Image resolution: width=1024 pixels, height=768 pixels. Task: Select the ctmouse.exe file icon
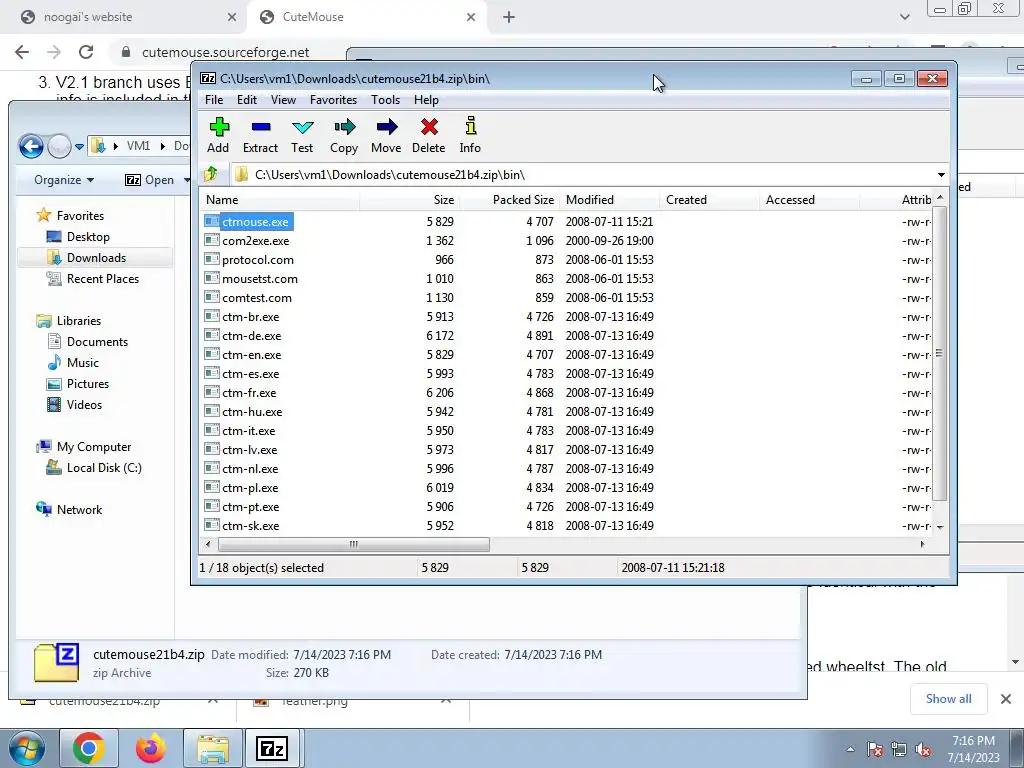point(212,221)
